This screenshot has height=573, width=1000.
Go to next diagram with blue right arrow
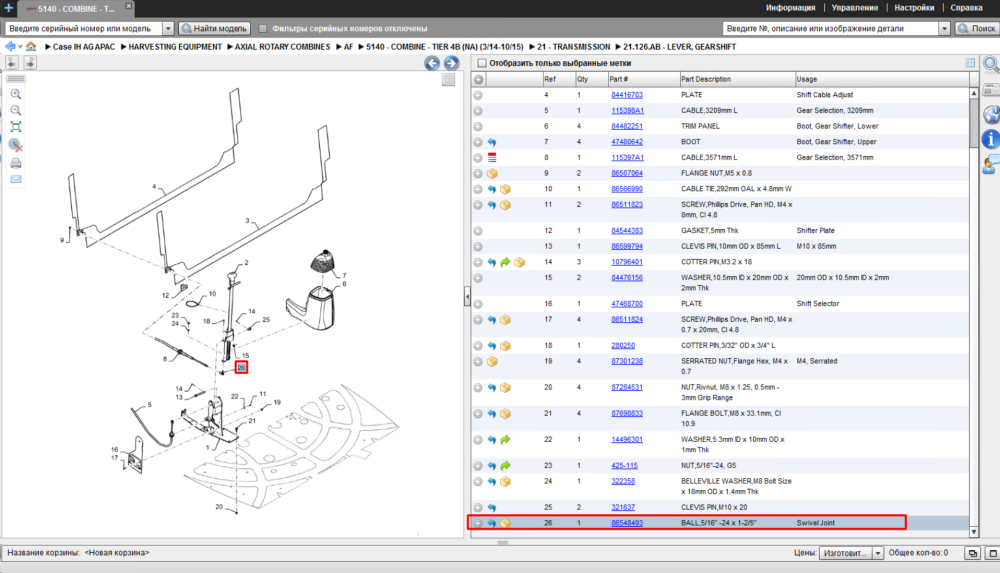[x=451, y=63]
